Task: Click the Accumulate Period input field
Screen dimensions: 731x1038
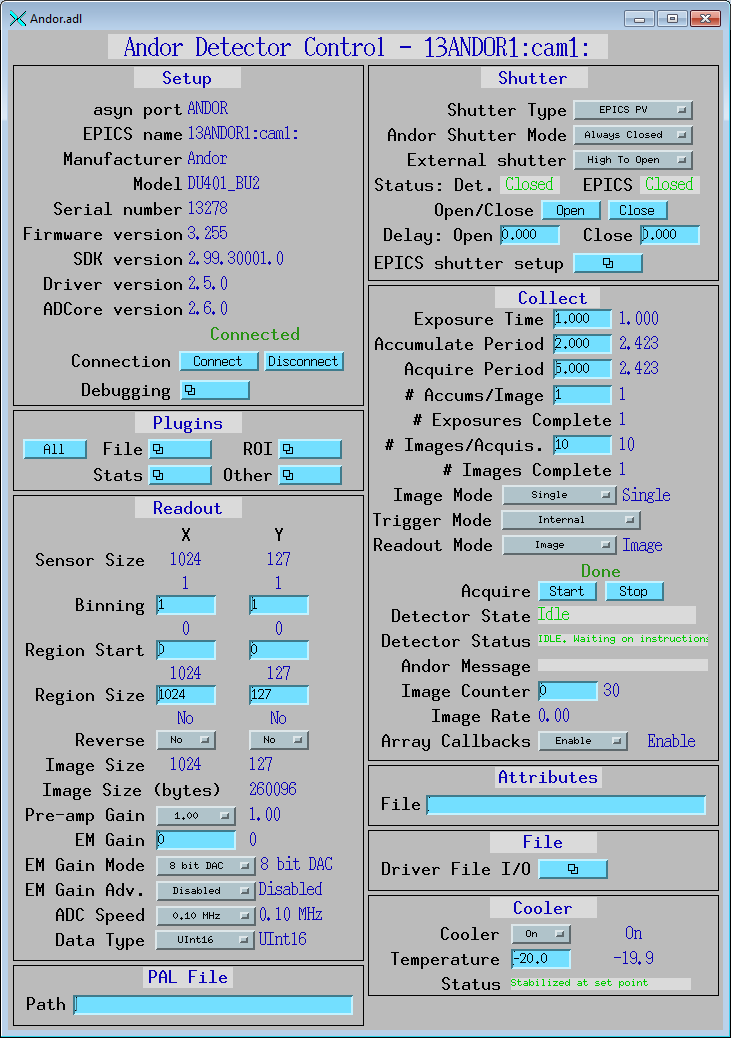Action: [x=583, y=344]
